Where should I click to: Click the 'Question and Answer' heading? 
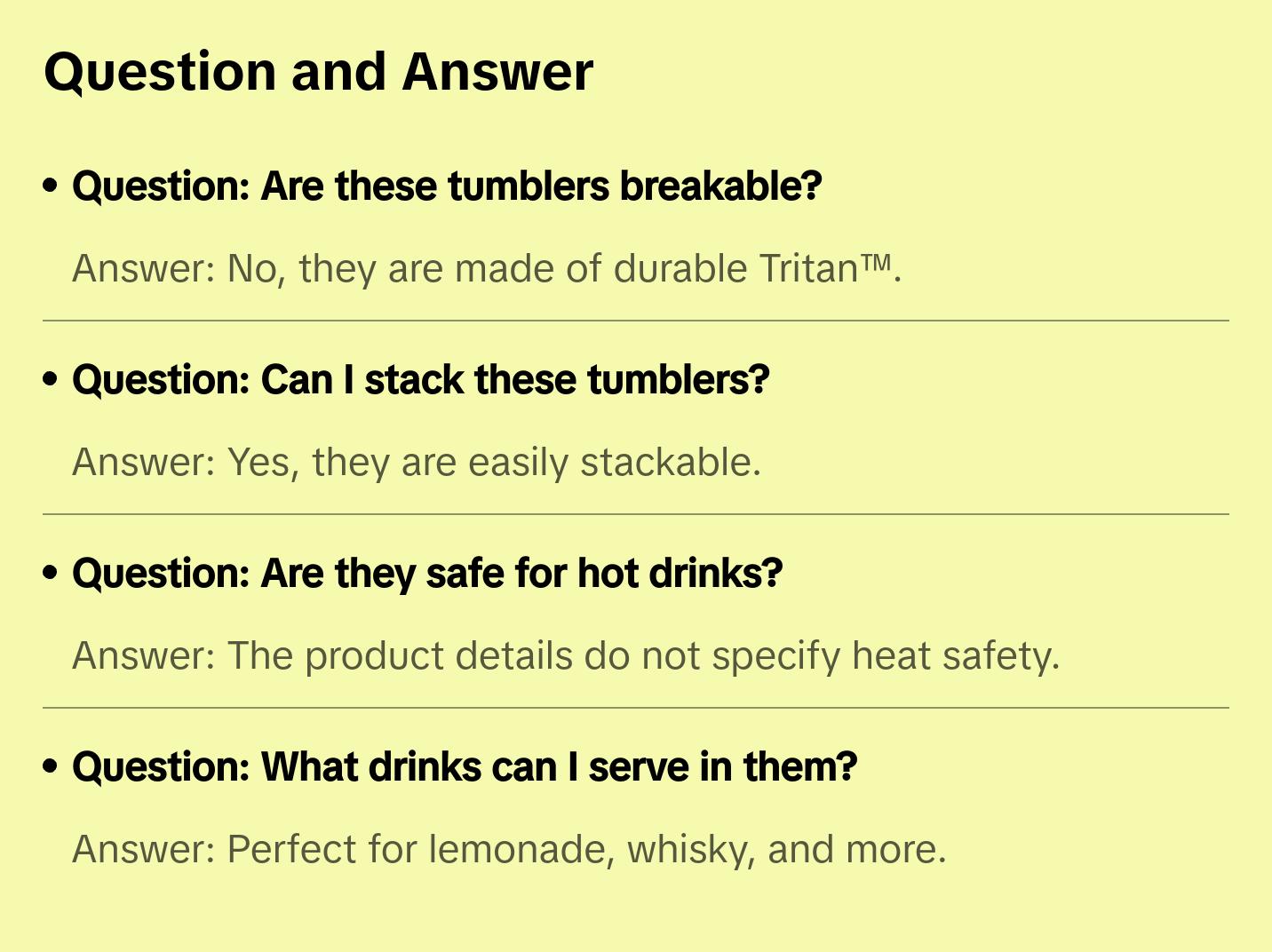click(318, 72)
